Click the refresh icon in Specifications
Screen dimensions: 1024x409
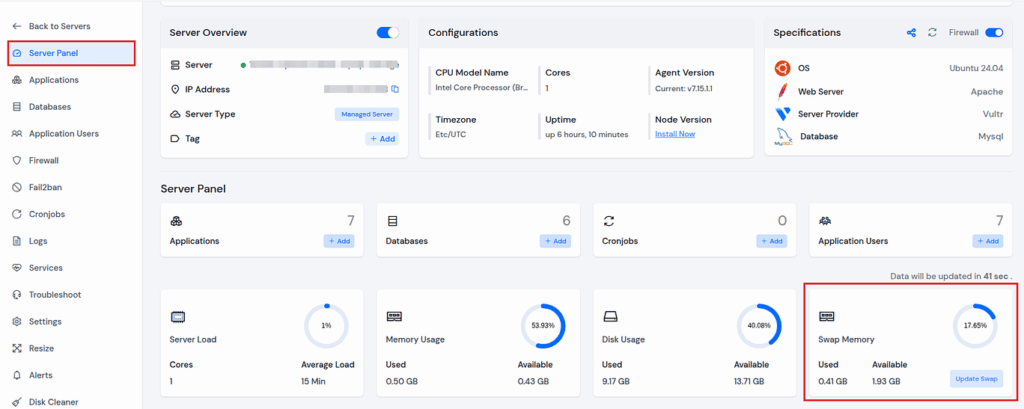pos(932,33)
